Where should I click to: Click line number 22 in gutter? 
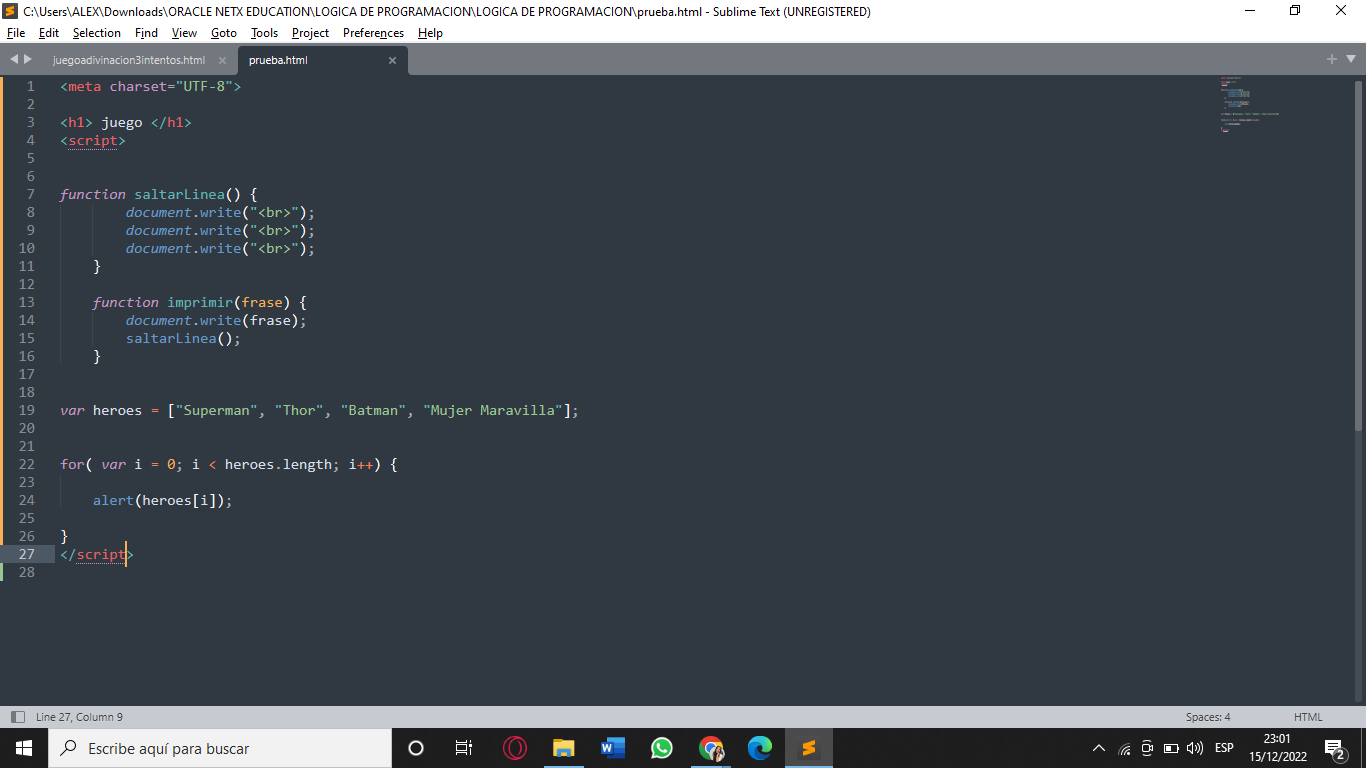click(26, 464)
